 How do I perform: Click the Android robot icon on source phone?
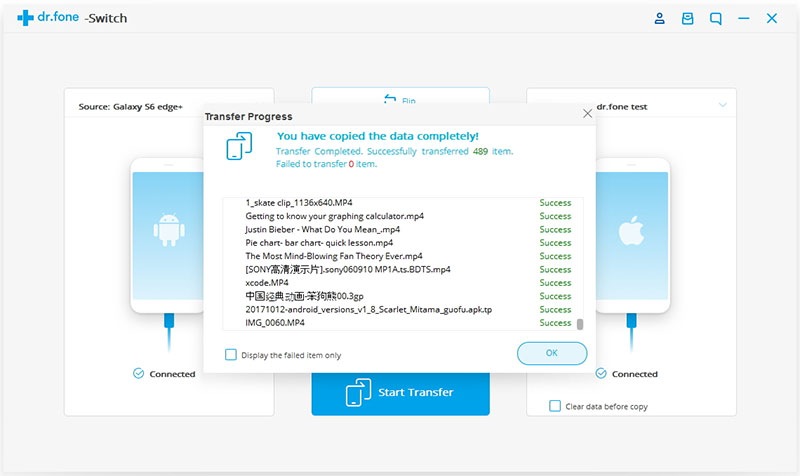[x=169, y=230]
